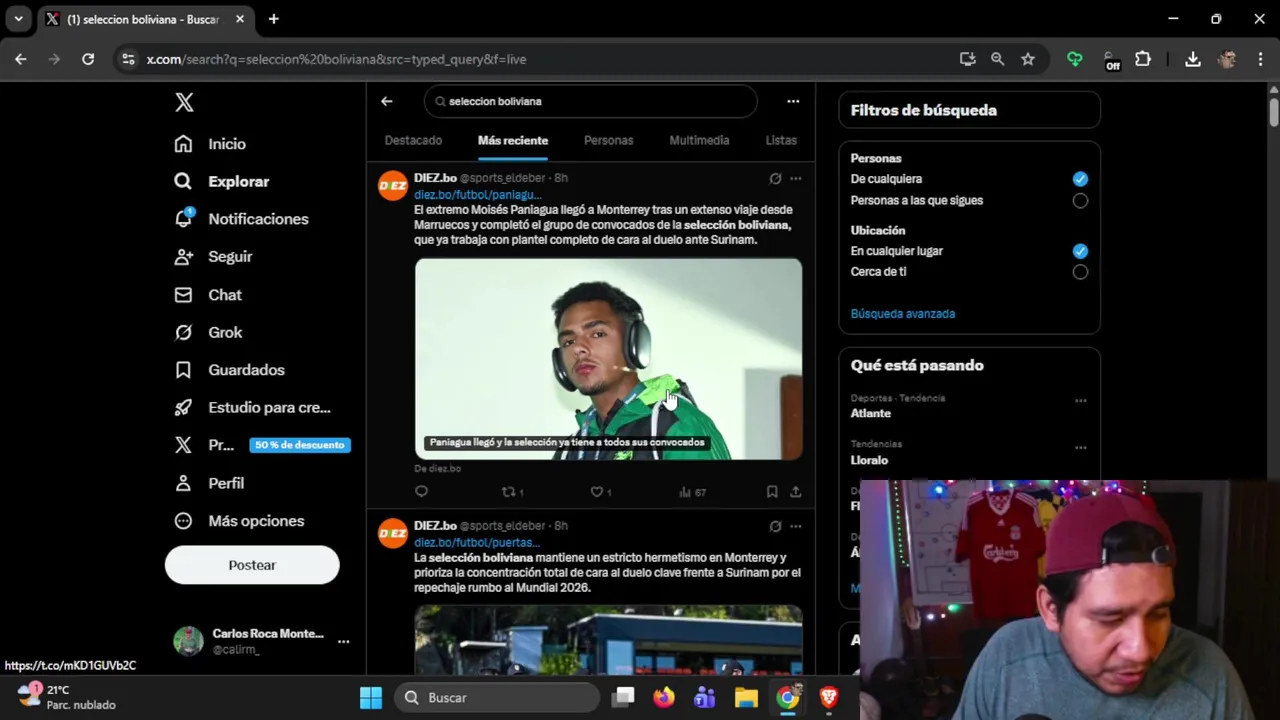
Task: Open the tab search dropdown arrow
Action: tap(18, 19)
